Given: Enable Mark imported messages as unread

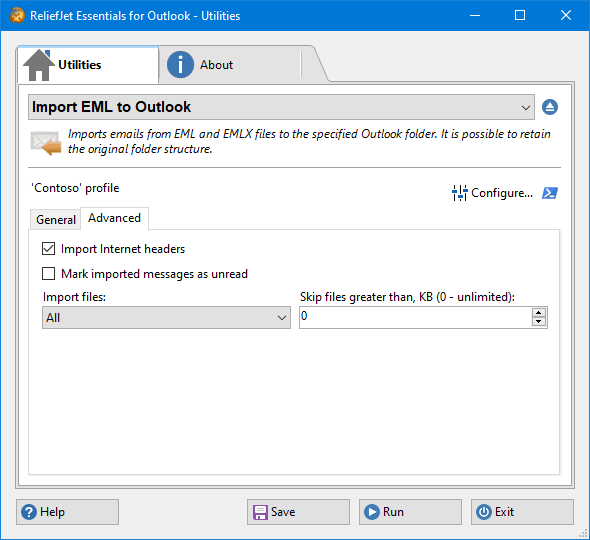Looking at the screenshot, I should (49, 274).
